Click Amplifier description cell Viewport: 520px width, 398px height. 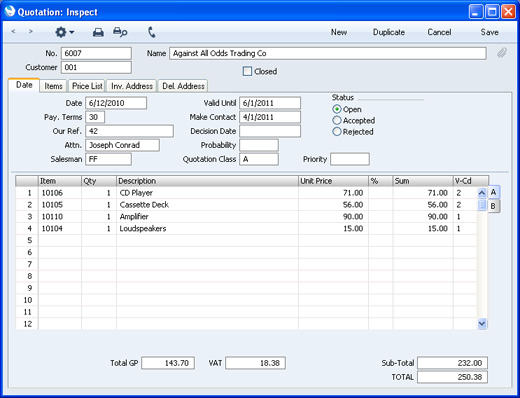pyautogui.click(x=207, y=217)
